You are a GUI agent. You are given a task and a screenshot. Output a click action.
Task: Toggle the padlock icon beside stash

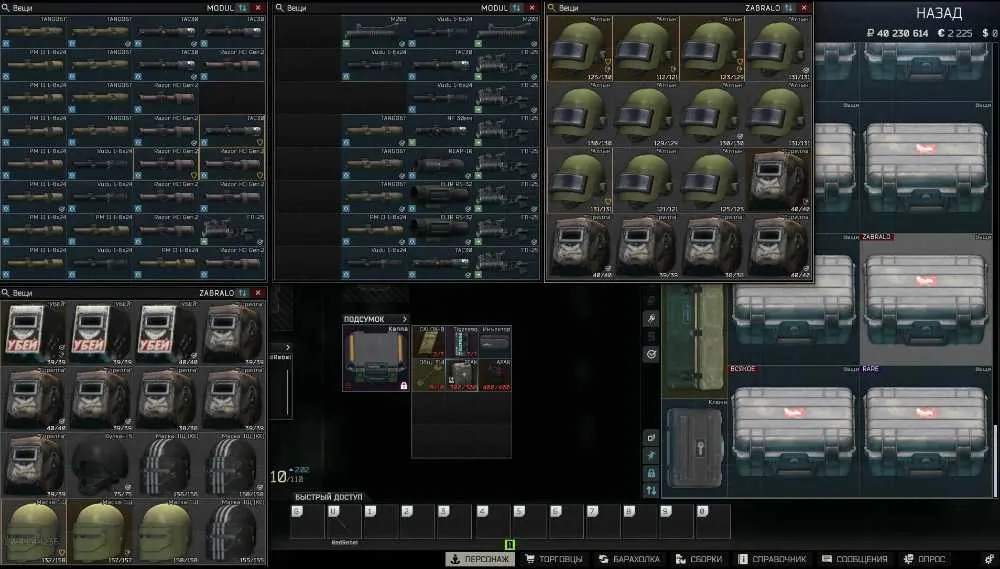point(651,473)
